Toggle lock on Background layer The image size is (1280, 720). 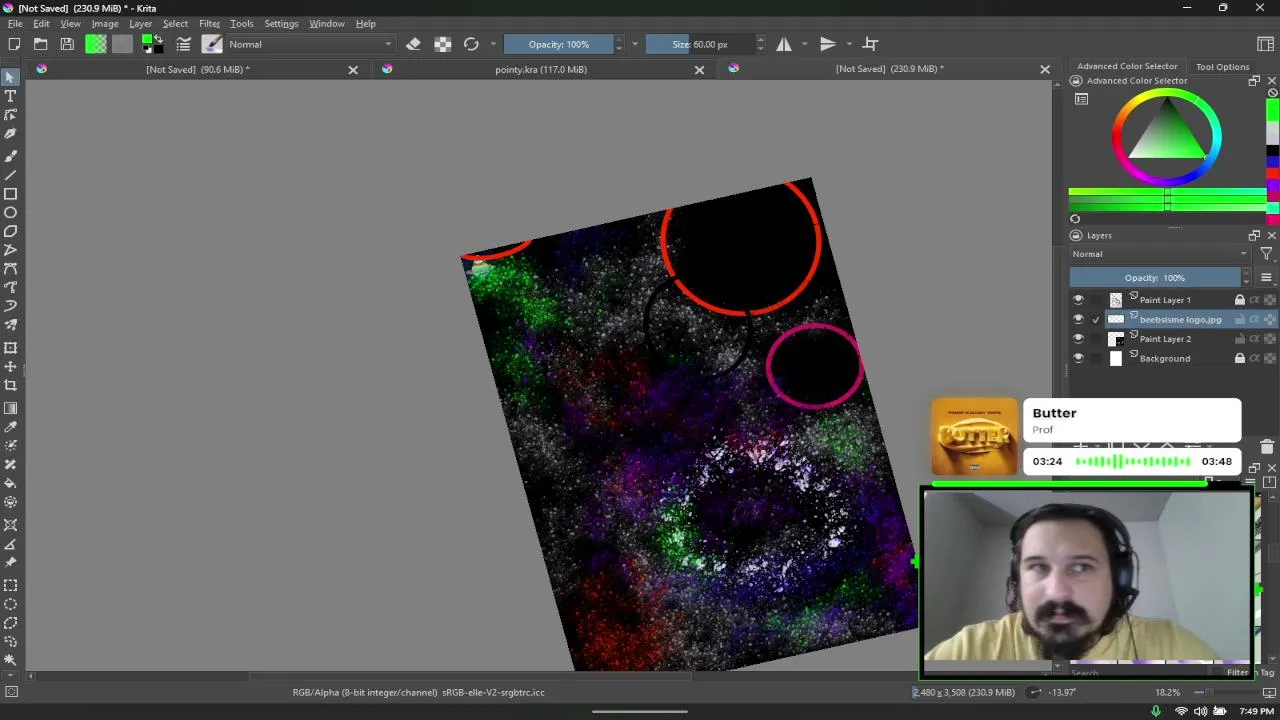(x=1240, y=358)
